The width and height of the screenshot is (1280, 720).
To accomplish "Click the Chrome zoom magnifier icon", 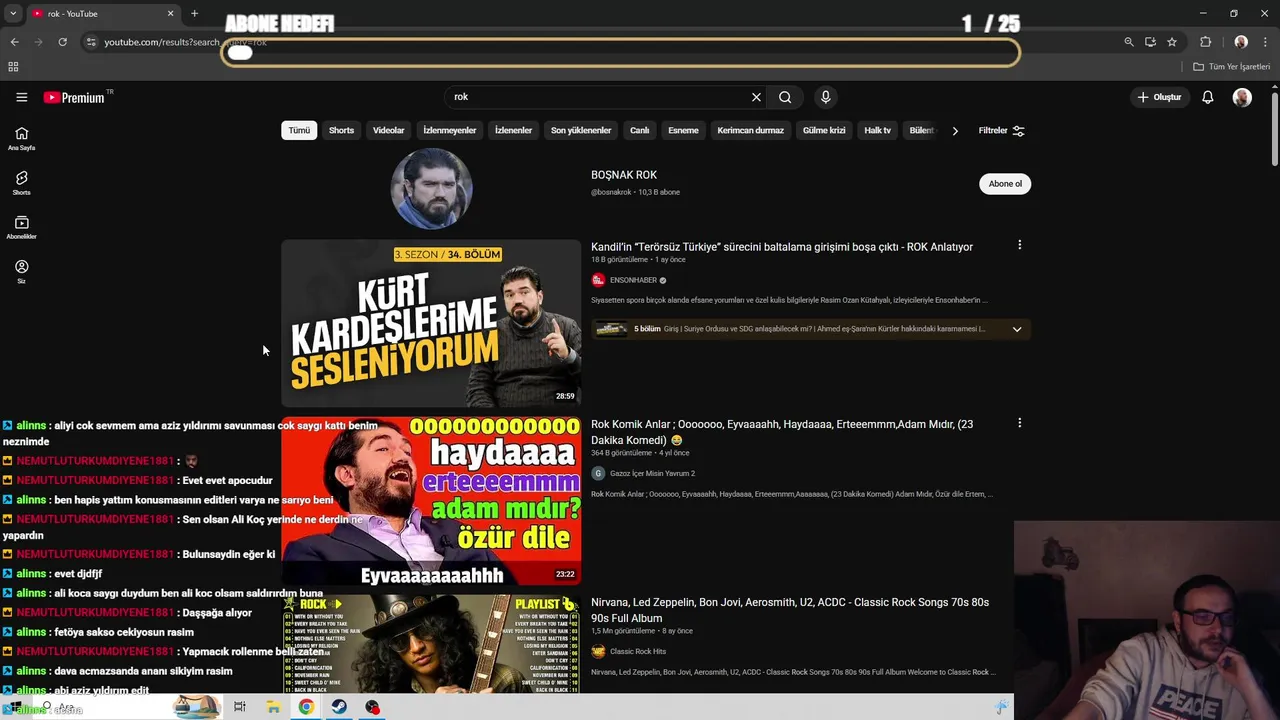I will pyautogui.click(x=1129, y=42).
